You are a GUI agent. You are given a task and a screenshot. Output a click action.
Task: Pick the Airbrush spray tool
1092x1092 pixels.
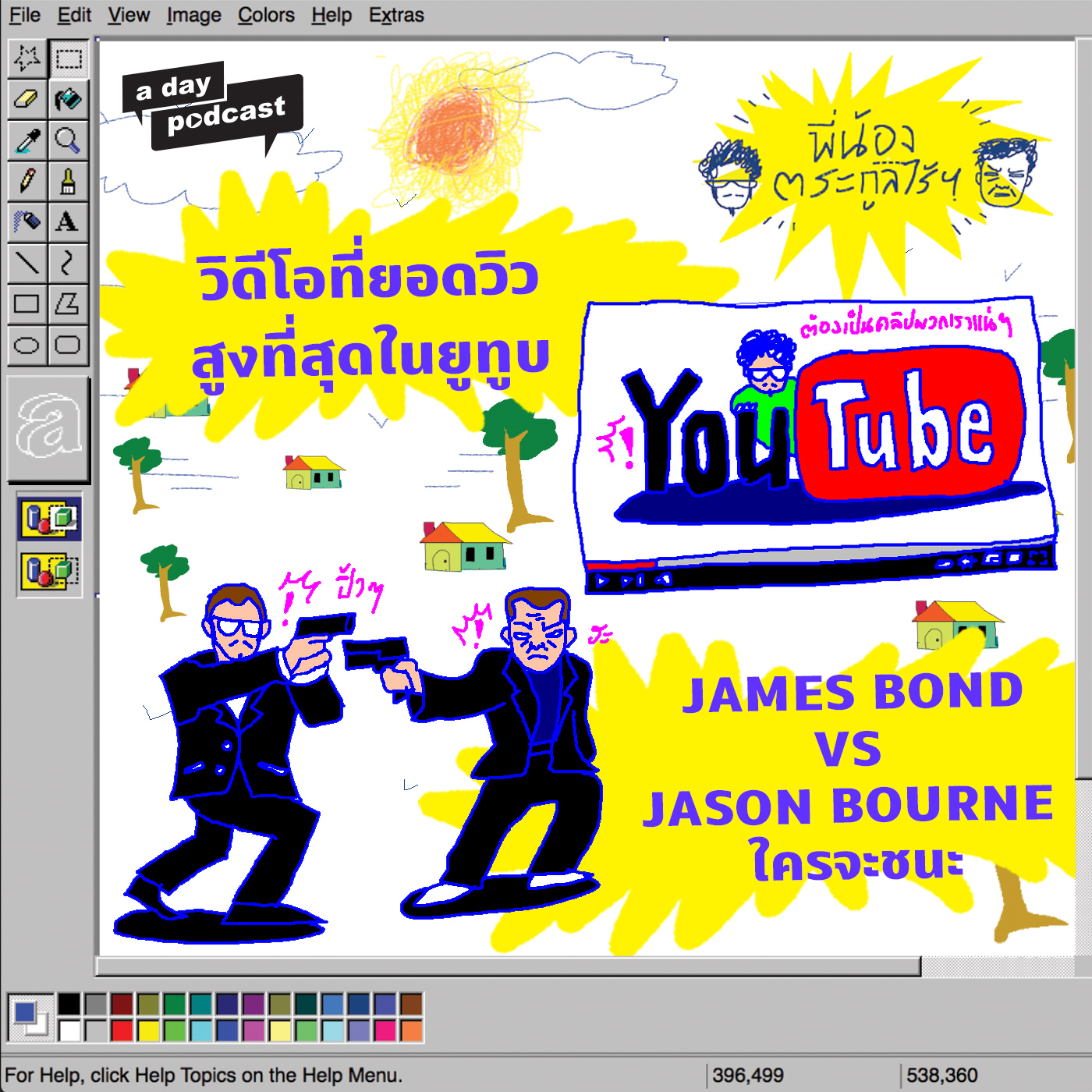27,222
